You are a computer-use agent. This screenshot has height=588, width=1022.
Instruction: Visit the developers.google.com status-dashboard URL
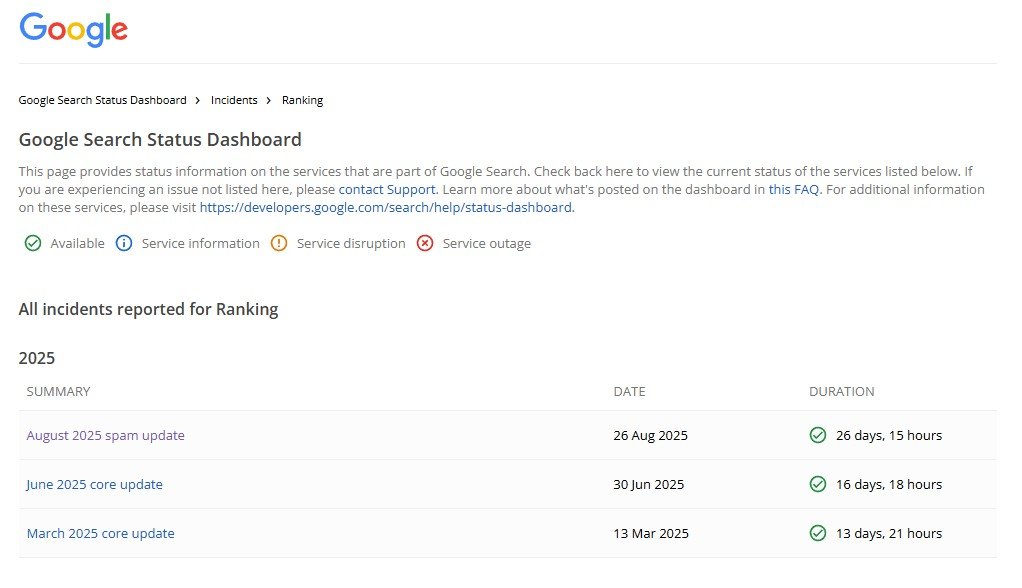pyautogui.click(x=385, y=208)
